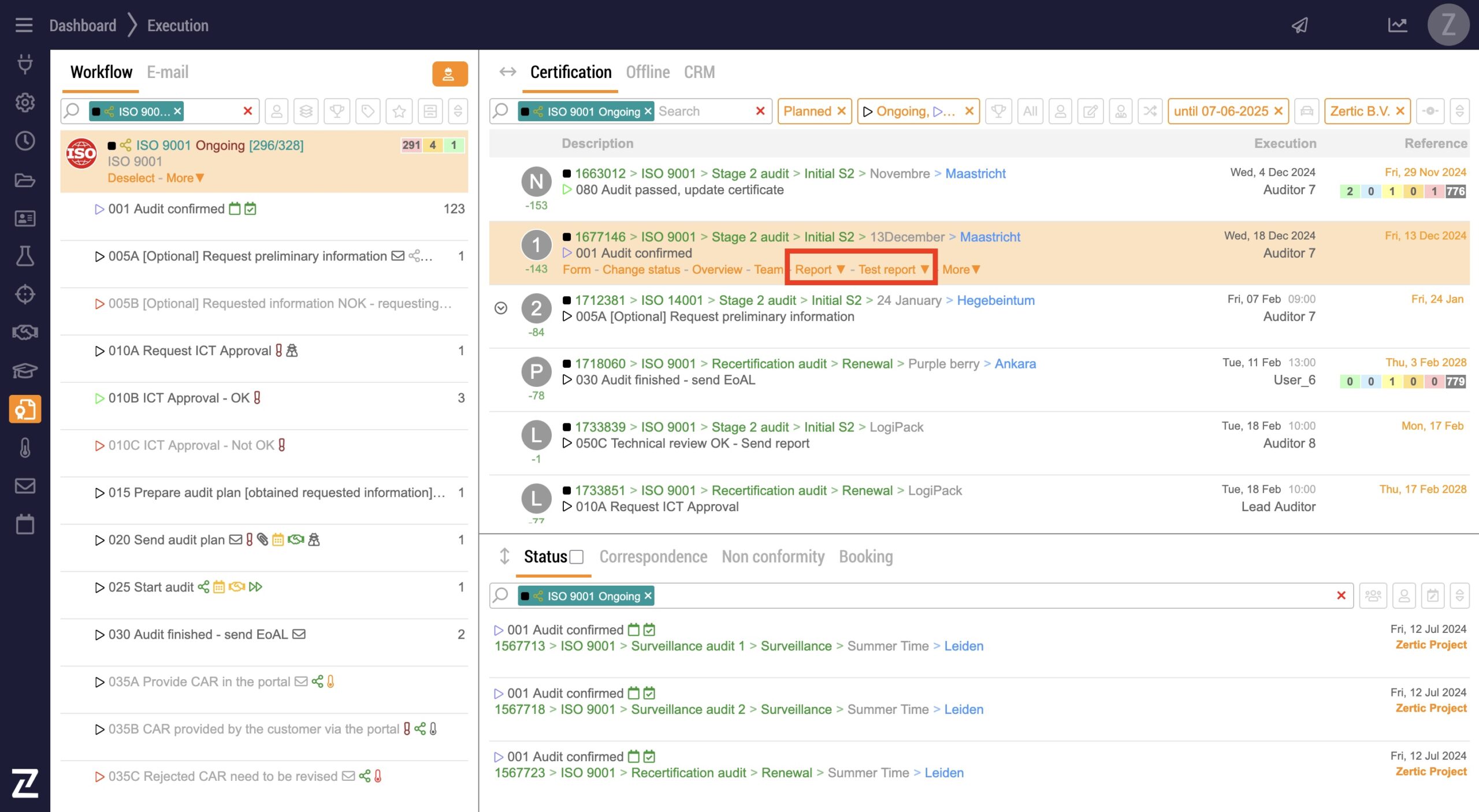Viewport: 1479px width, 812px height.
Task: Toggle the Status tab checkbox
Action: [x=576, y=557]
